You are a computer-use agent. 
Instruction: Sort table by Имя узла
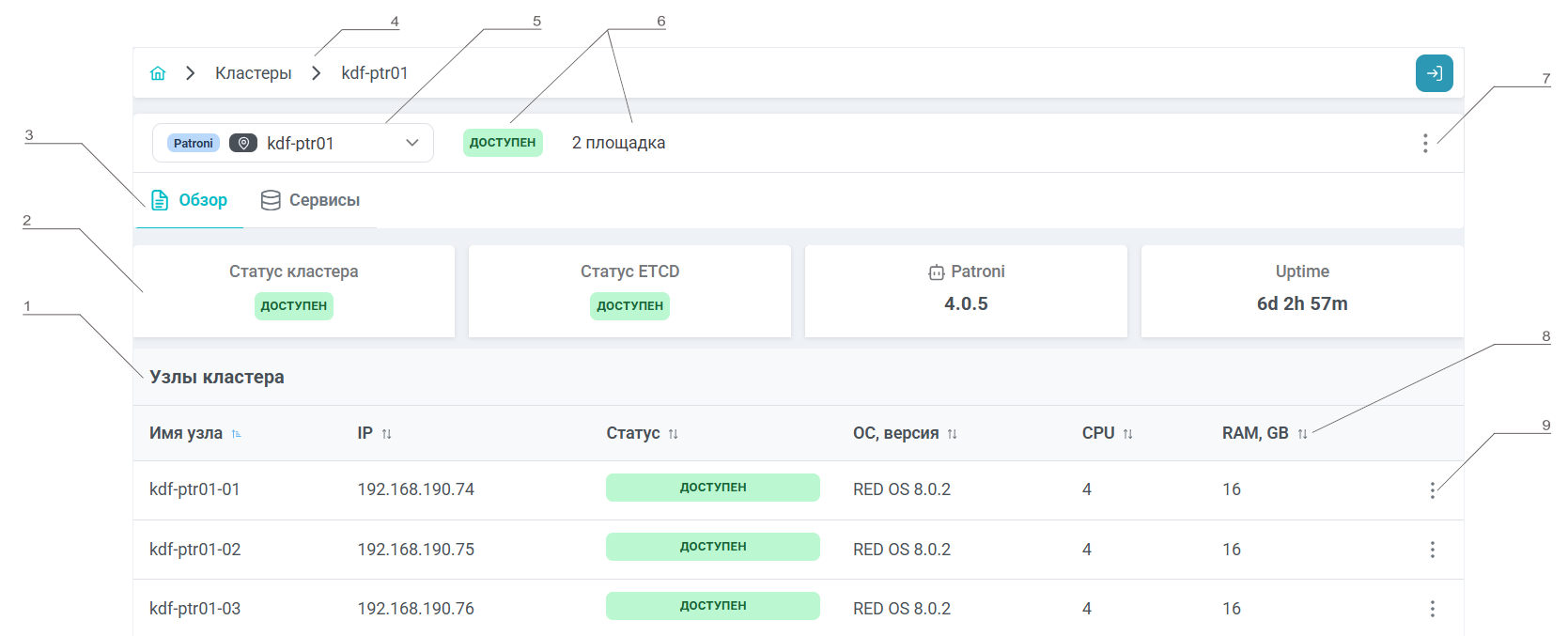click(236, 434)
